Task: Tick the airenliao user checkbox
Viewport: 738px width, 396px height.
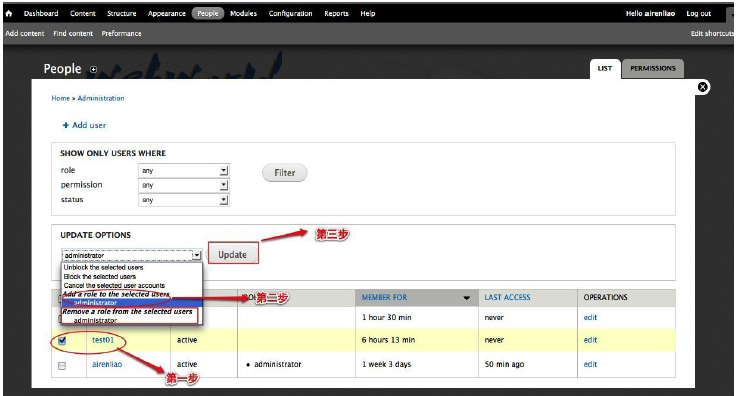Action: tap(62, 365)
